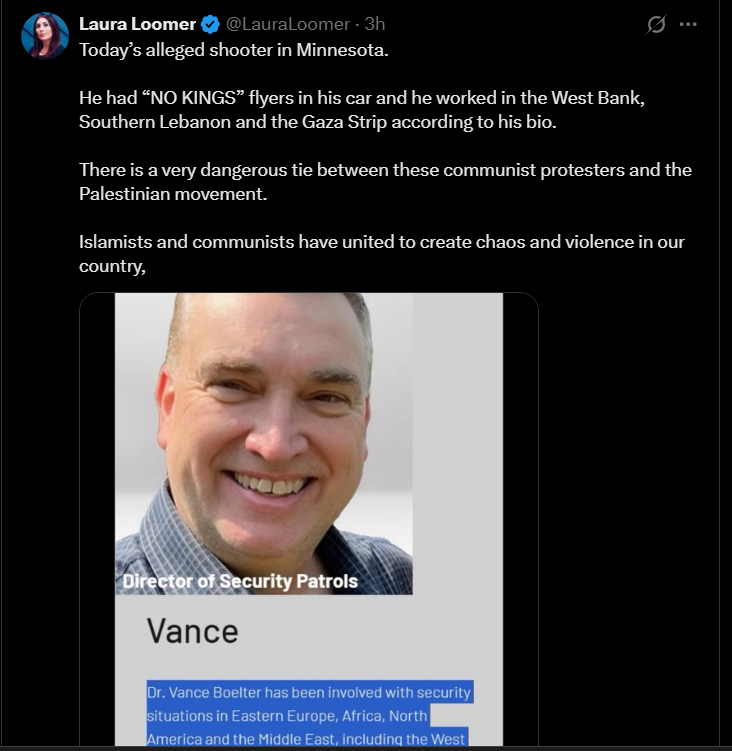732x751 pixels.
Task: Open the 3h timestamp permalink
Action: [x=375, y=24]
